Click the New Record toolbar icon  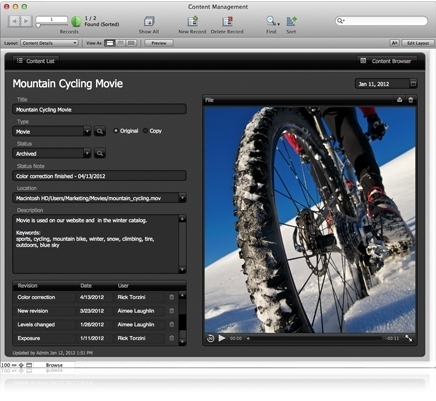pyautogui.click(x=192, y=21)
